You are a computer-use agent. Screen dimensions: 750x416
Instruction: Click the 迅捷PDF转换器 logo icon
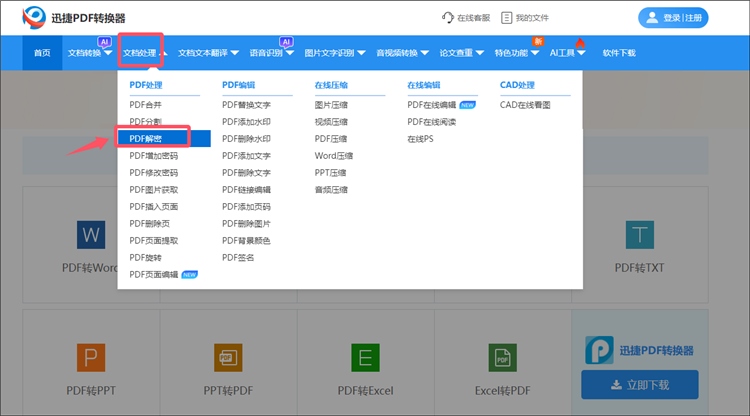point(33,18)
